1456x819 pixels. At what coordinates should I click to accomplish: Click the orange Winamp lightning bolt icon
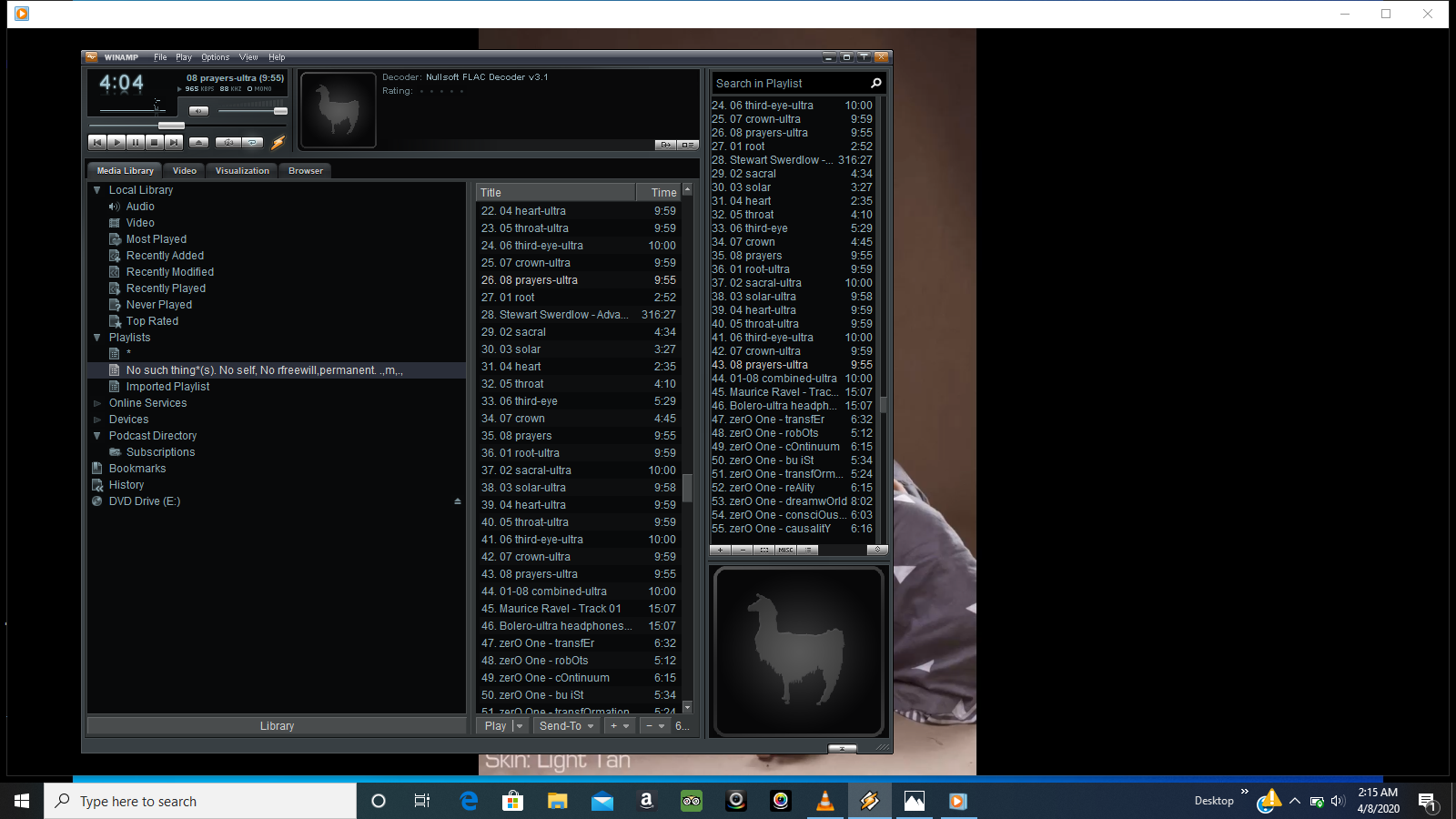tap(278, 142)
